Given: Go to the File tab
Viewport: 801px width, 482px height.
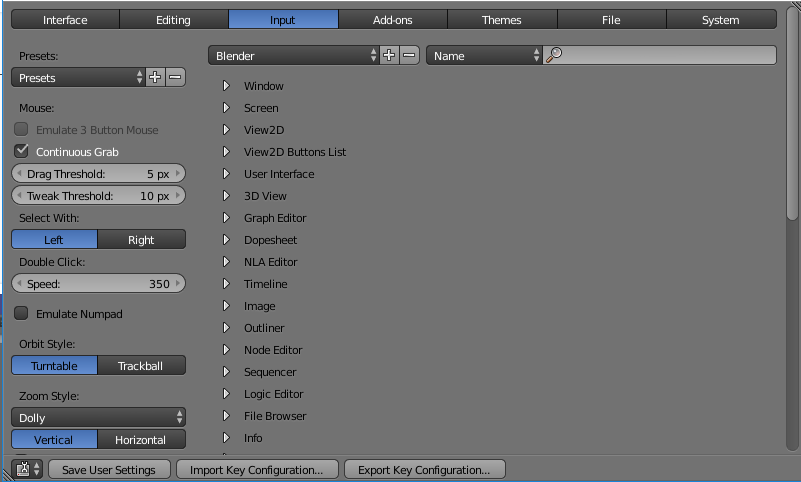Looking at the screenshot, I should [x=611, y=19].
